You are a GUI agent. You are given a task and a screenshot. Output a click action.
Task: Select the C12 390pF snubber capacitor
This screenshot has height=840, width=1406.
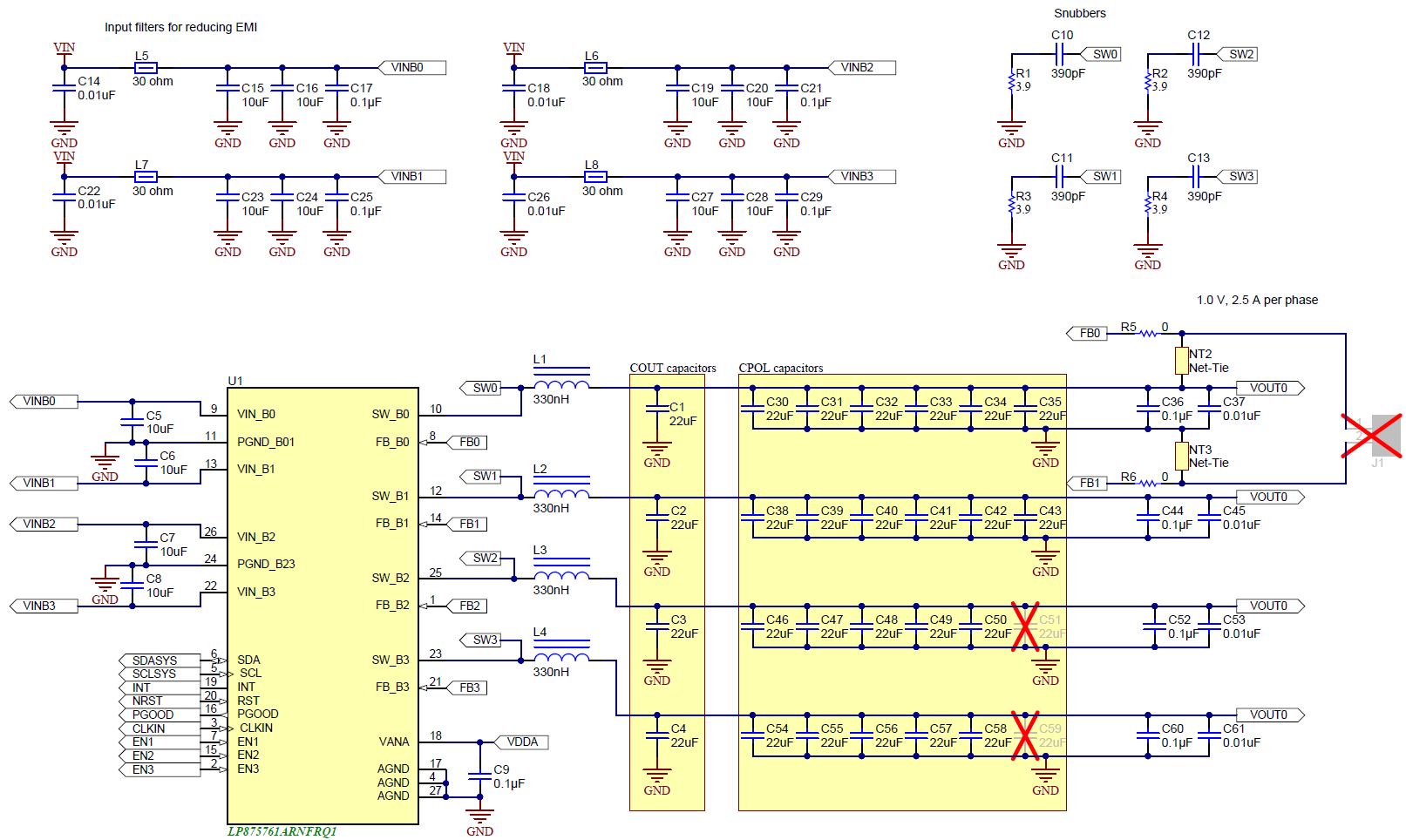click(1197, 54)
